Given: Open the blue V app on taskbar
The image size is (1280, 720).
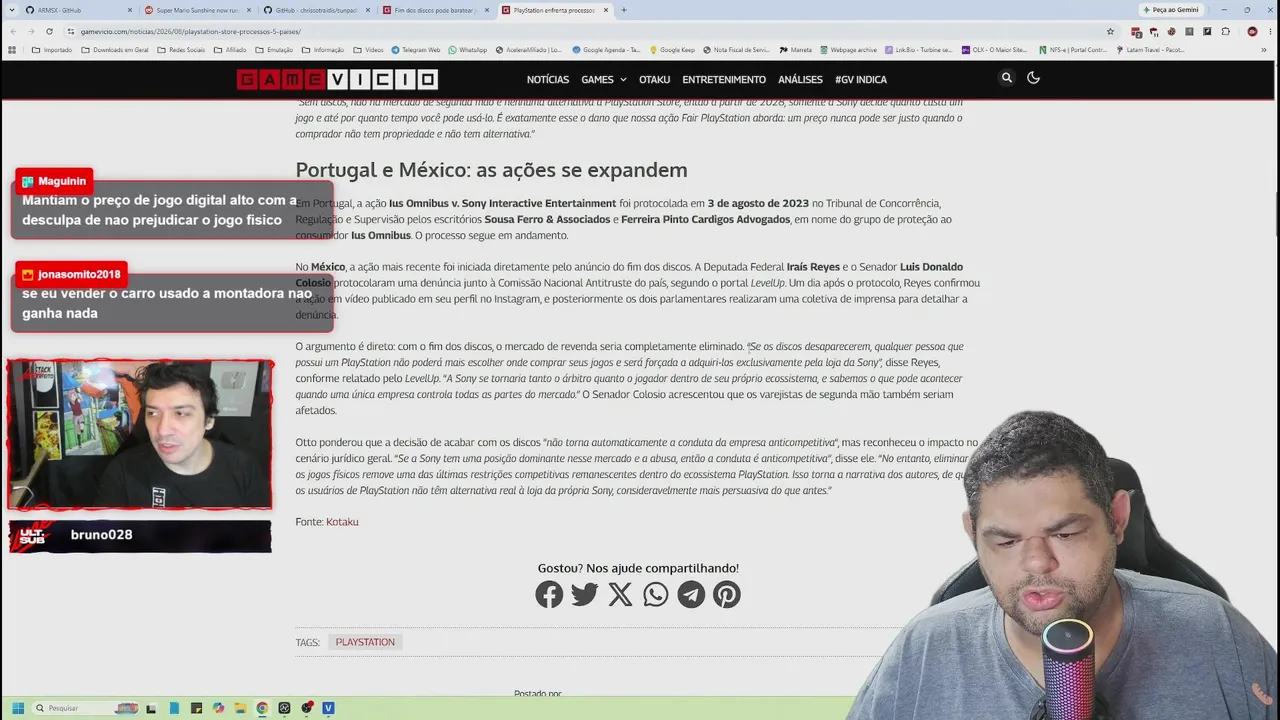Looking at the screenshot, I should coord(328,708).
